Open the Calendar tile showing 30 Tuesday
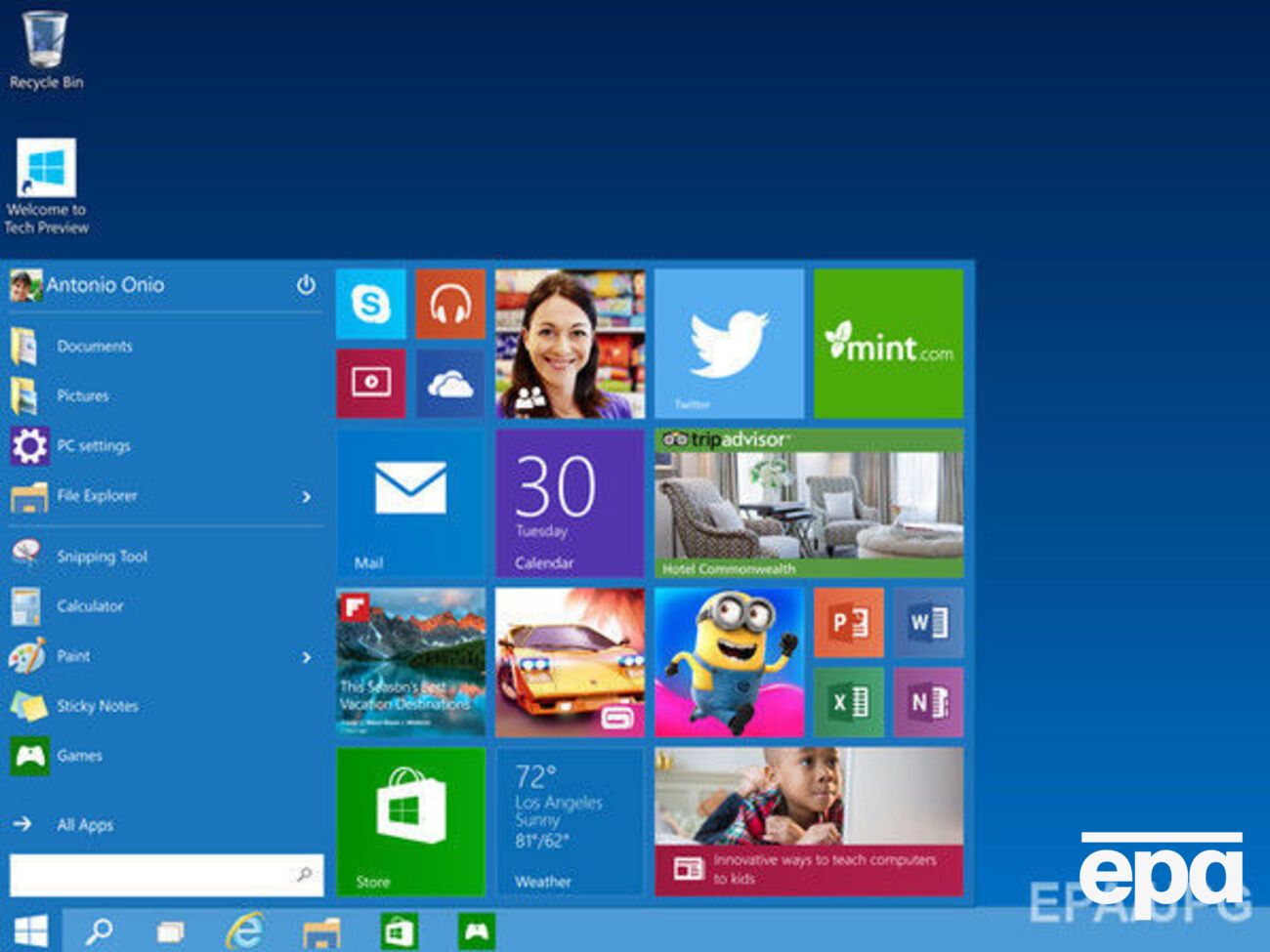1270x952 pixels. point(571,503)
